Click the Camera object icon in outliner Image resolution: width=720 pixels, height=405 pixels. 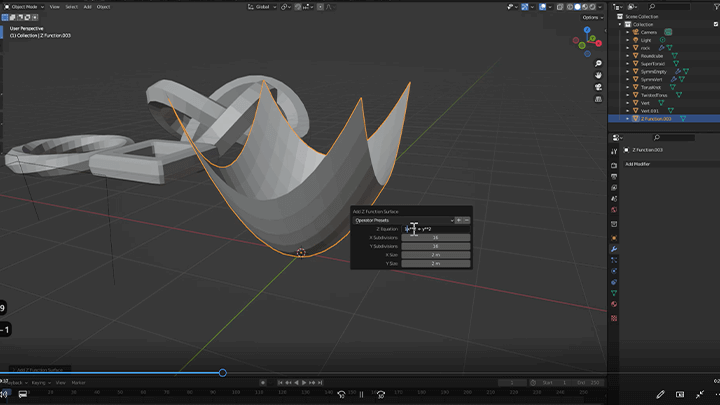636,32
